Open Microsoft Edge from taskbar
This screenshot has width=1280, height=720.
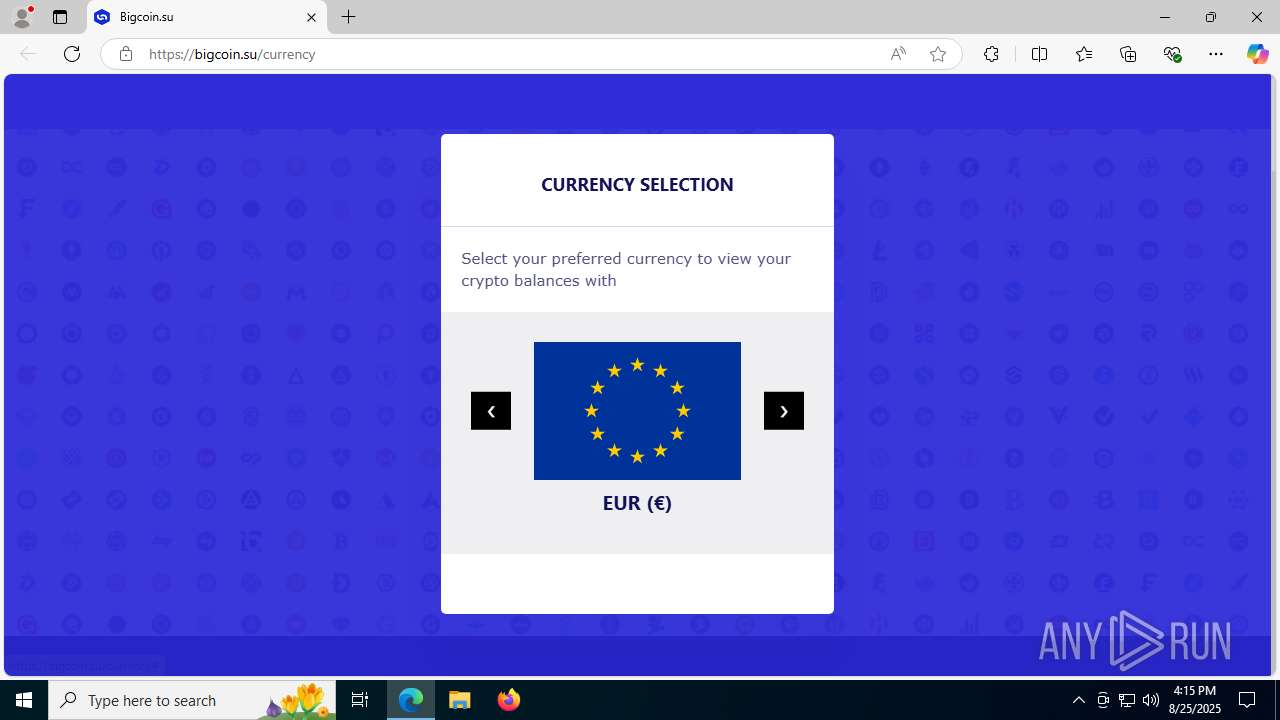(411, 700)
